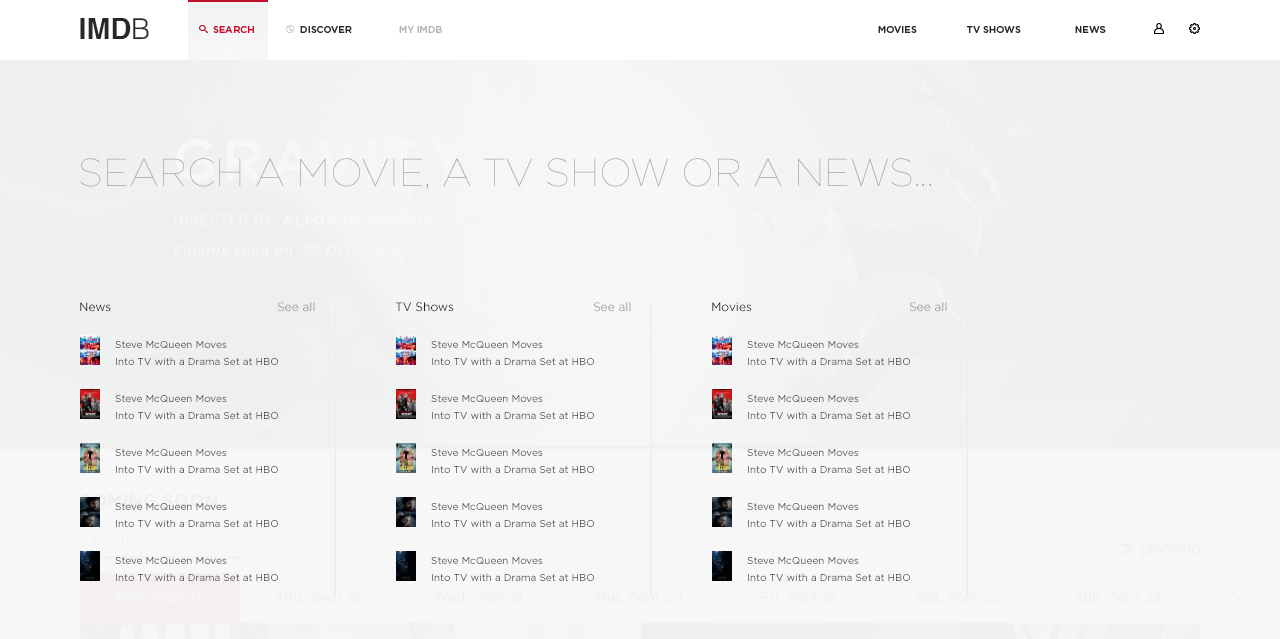Open the third Movies result headline

pyautogui.click(x=829, y=461)
